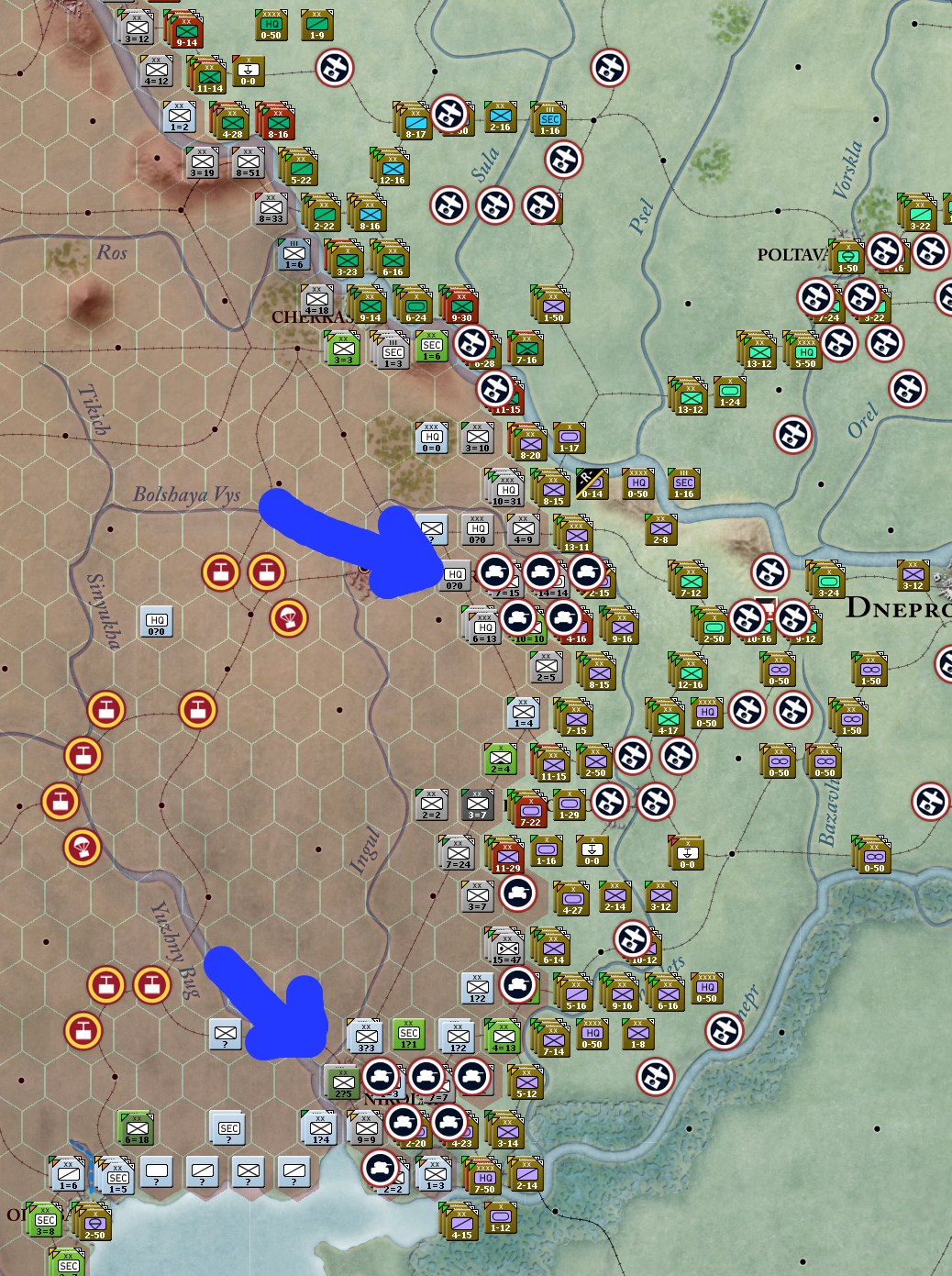Click the gray SEC 1=3 security counter
Viewport: 952px width, 1276px height.
point(392,350)
